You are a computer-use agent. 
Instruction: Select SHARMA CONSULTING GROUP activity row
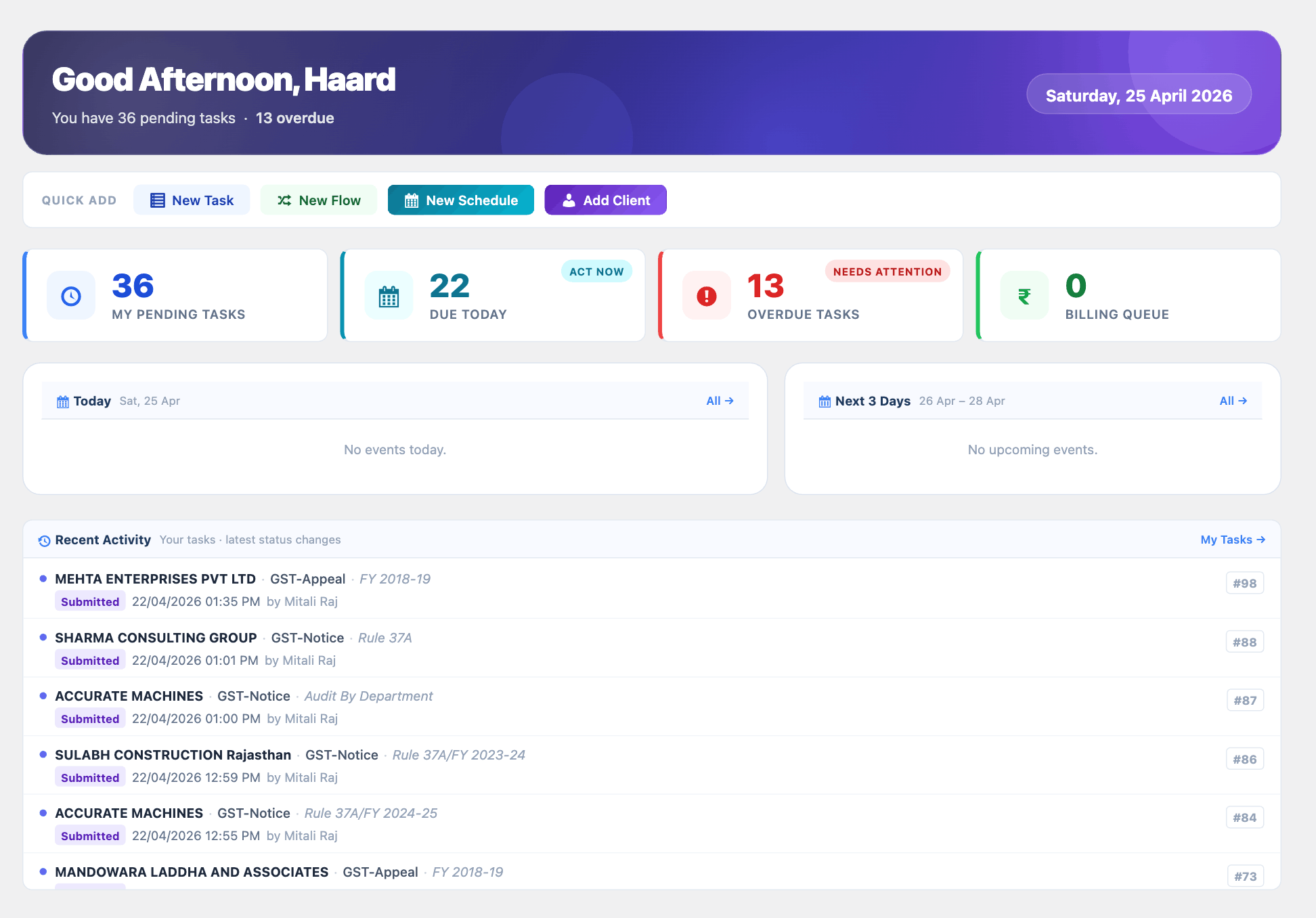(x=652, y=648)
